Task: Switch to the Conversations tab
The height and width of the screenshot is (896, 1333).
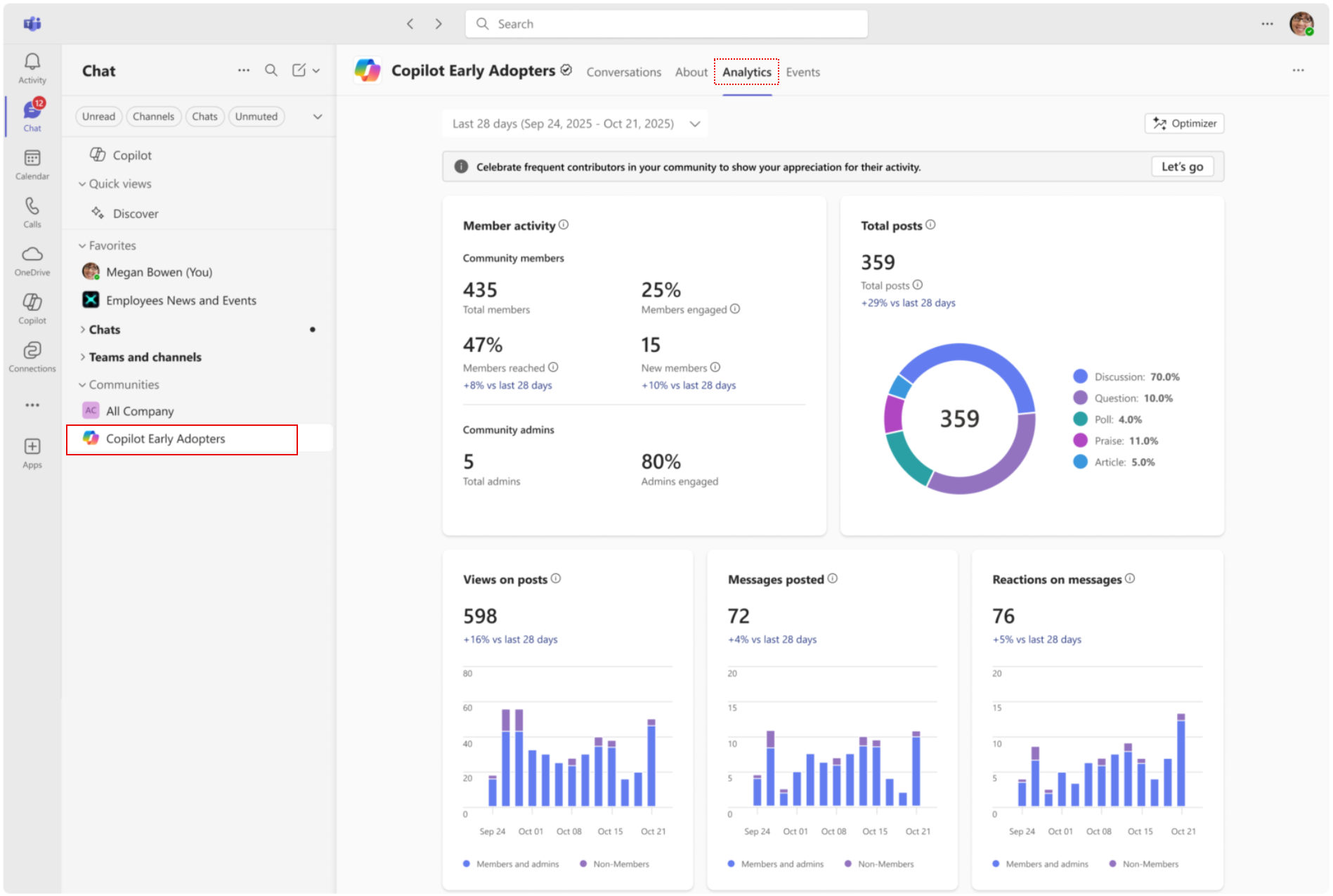Action: click(623, 72)
